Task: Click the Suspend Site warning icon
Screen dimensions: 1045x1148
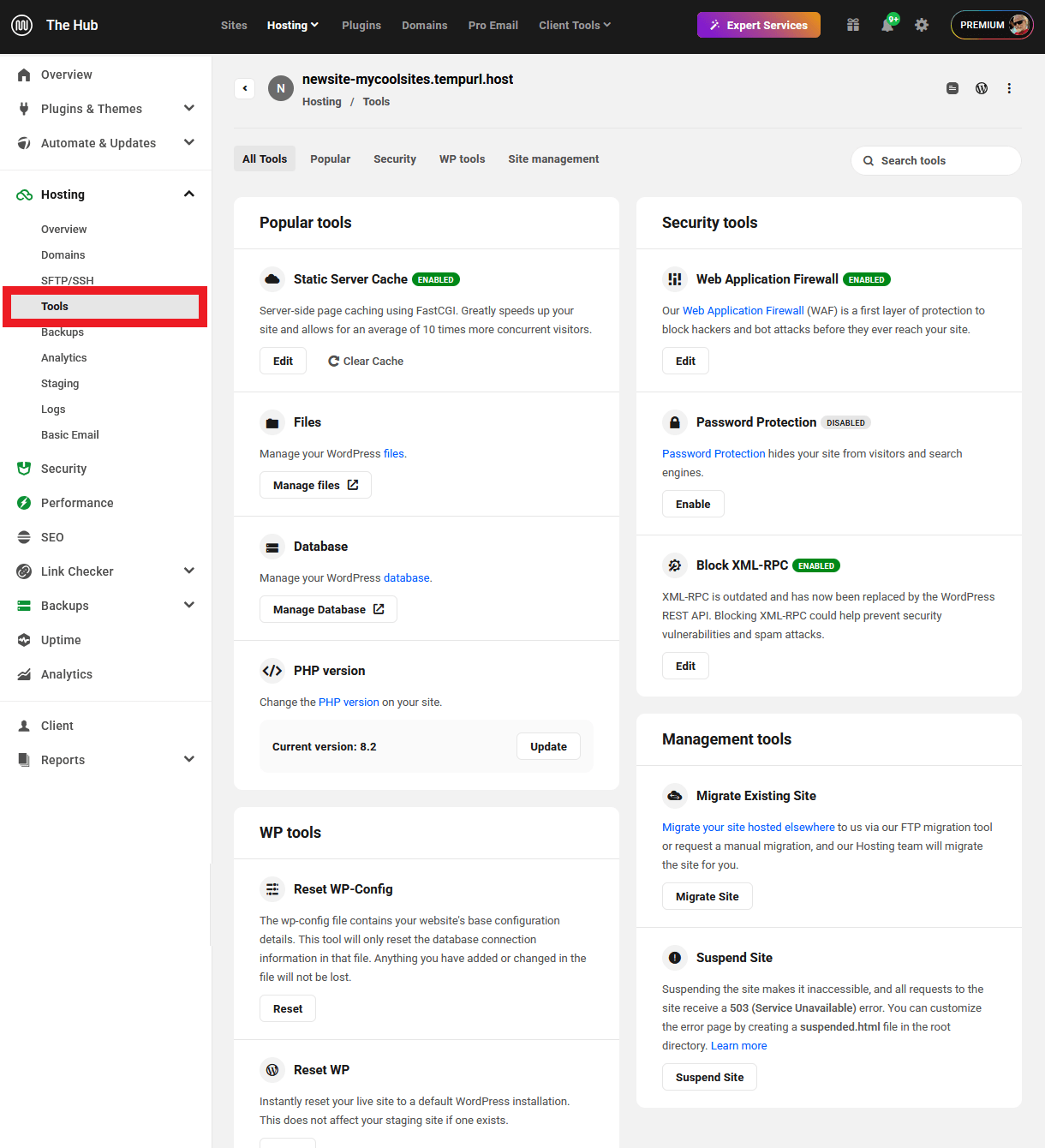Action: click(675, 958)
